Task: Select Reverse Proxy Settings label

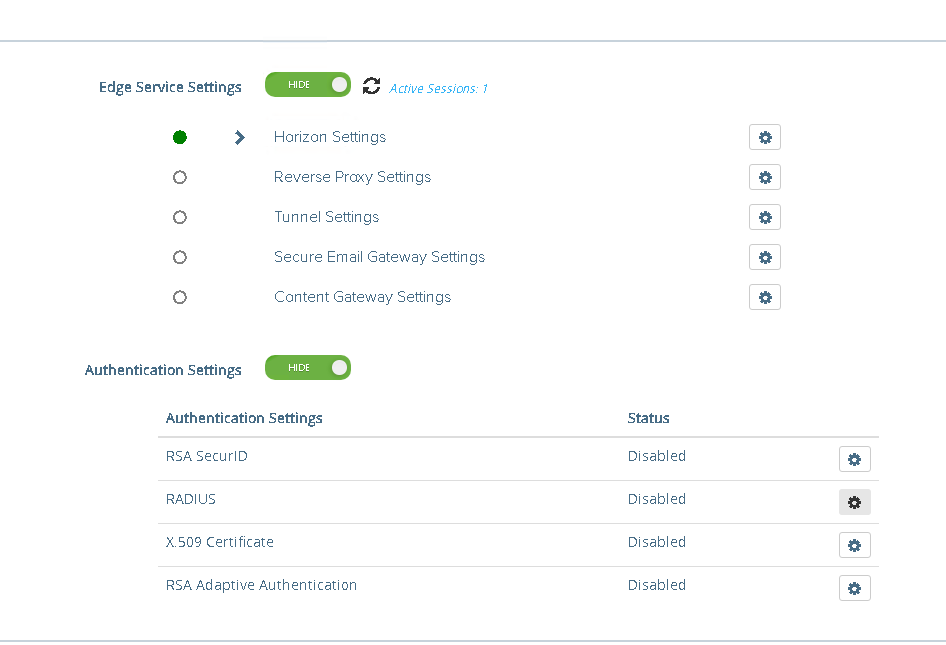Action: coord(352,177)
